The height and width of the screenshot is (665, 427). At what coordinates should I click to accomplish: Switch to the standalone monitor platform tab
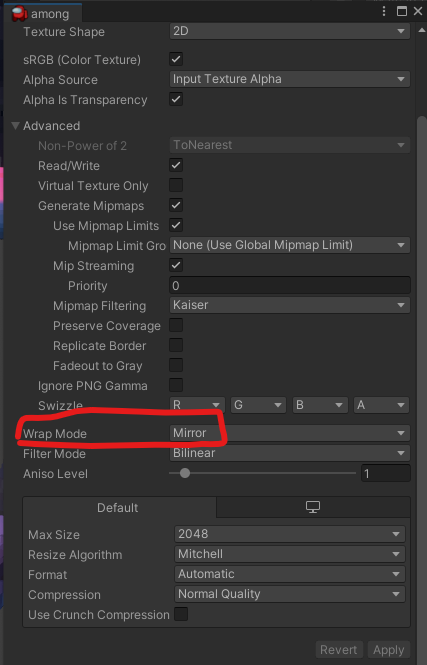313,507
